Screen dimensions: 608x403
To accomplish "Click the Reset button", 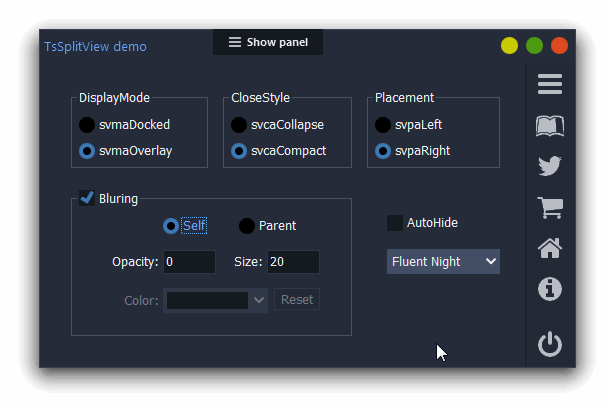I will click(x=297, y=299).
